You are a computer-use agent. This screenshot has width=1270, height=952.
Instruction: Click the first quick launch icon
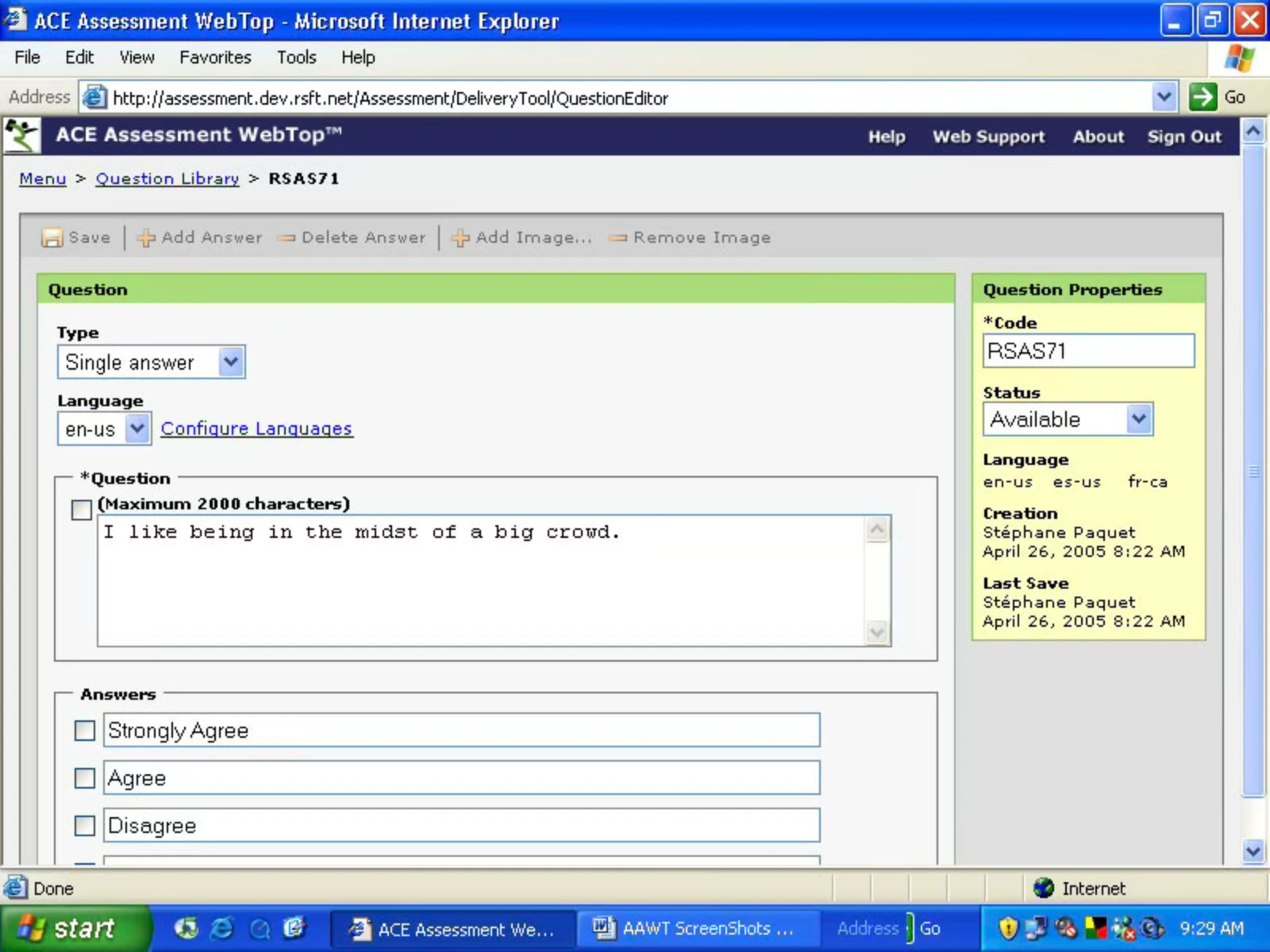pos(187,927)
